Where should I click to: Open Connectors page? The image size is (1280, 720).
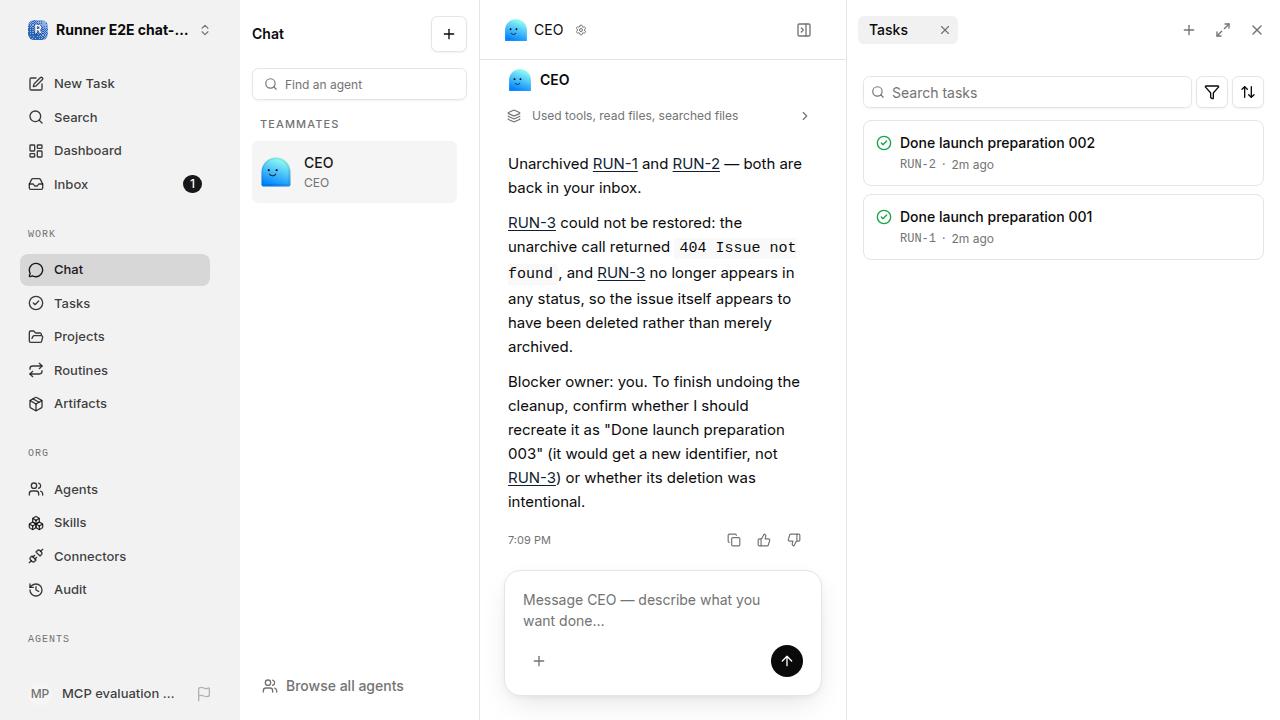pyautogui.click(x=115, y=556)
